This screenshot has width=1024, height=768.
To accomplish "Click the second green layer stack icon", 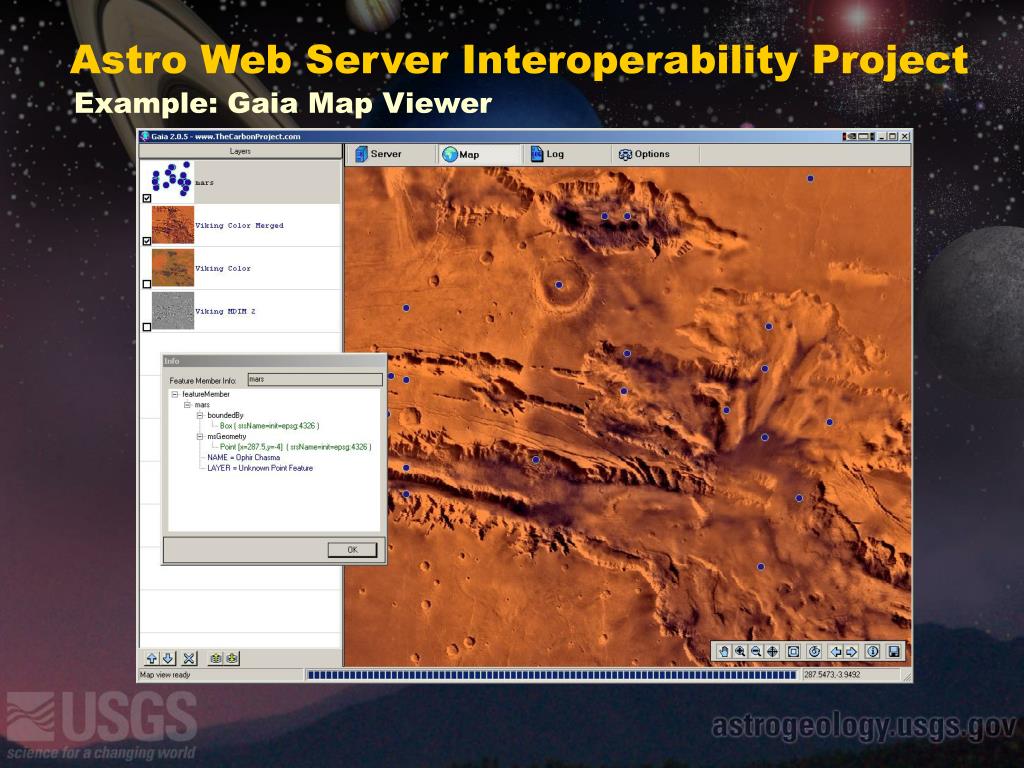I will (x=232, y=658).
